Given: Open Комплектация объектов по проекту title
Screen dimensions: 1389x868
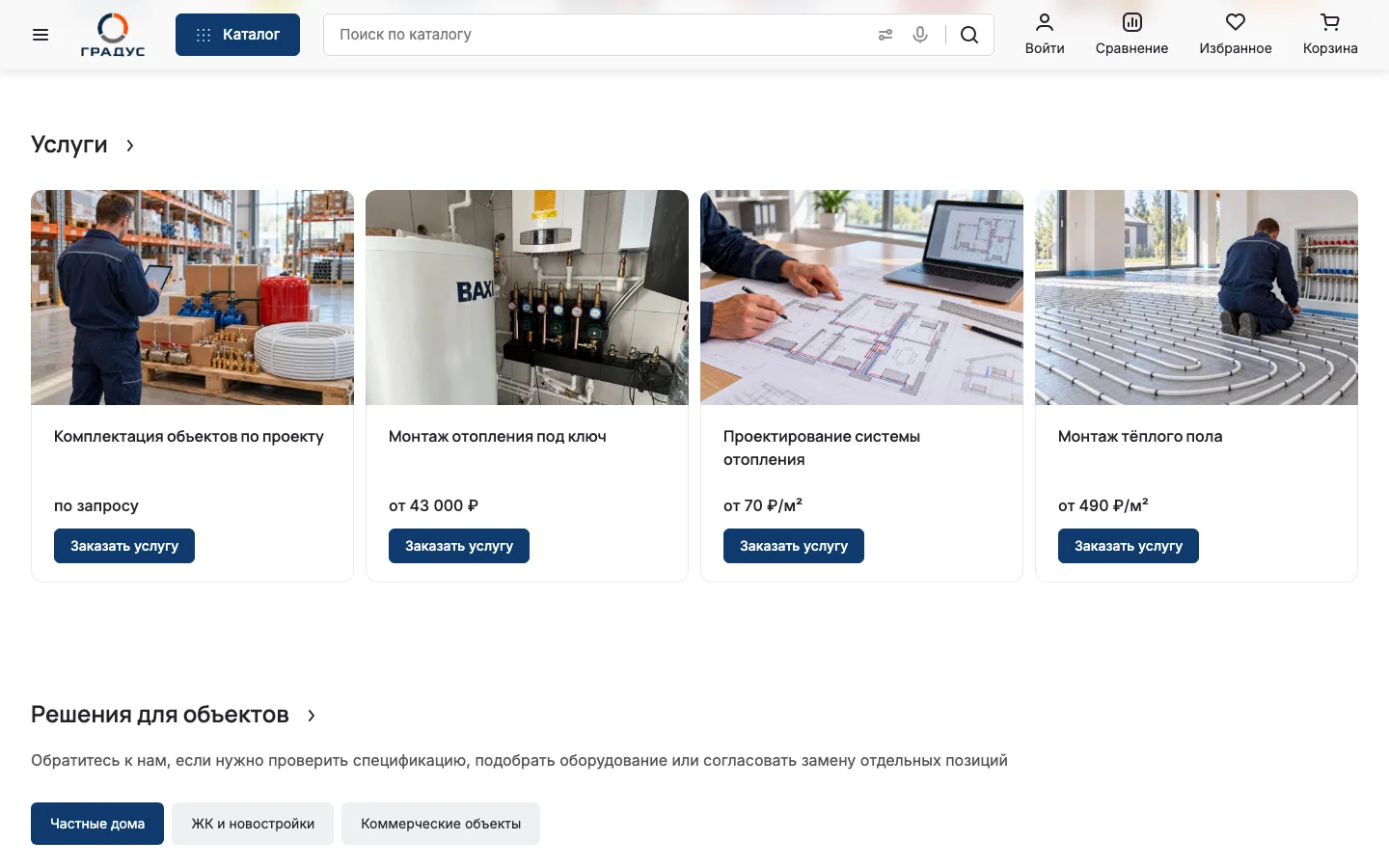Looking at the screenshot, I should pos(189,437).
